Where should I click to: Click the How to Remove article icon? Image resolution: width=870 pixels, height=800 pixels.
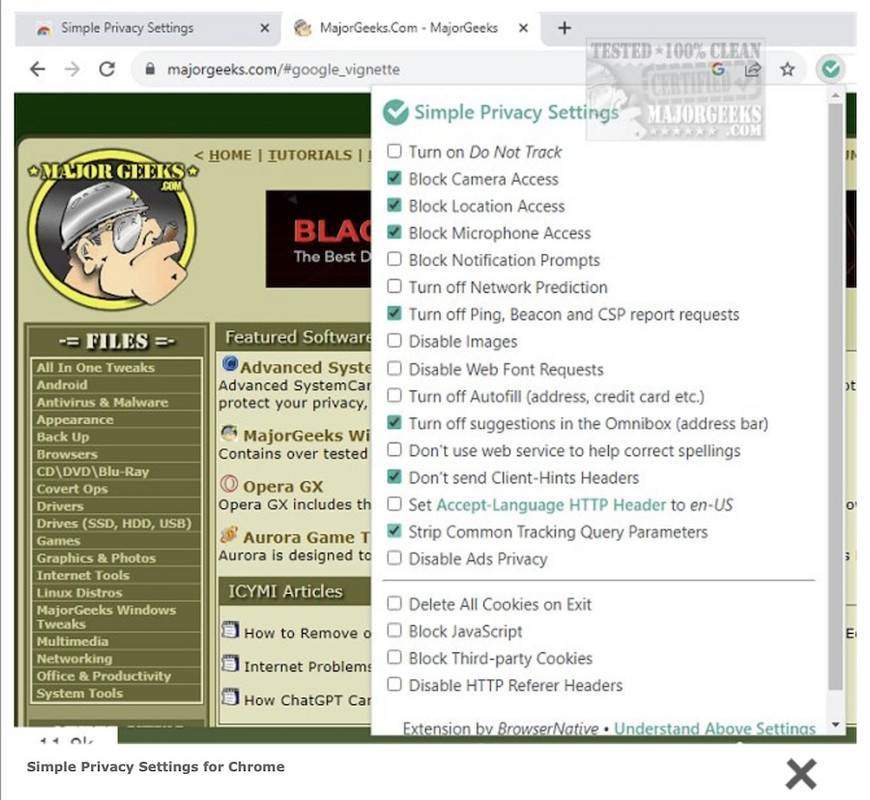(230, 630)
